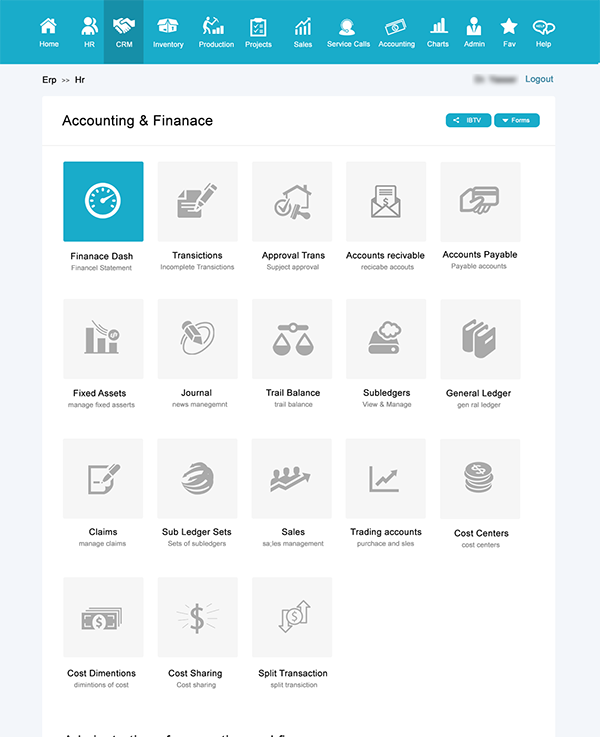Click the Split Transaction icon

[x=292, y=617]
